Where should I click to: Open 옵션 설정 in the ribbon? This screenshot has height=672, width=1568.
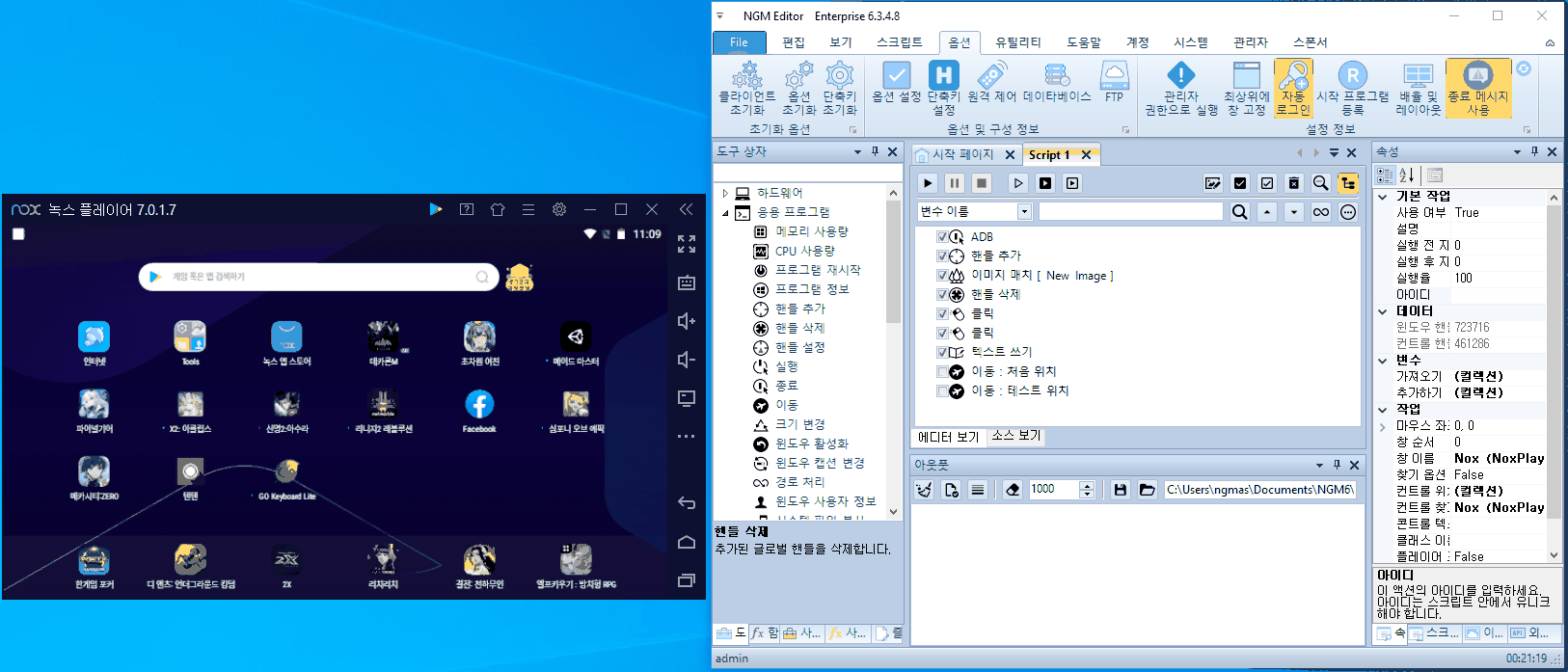pos(896,82)
